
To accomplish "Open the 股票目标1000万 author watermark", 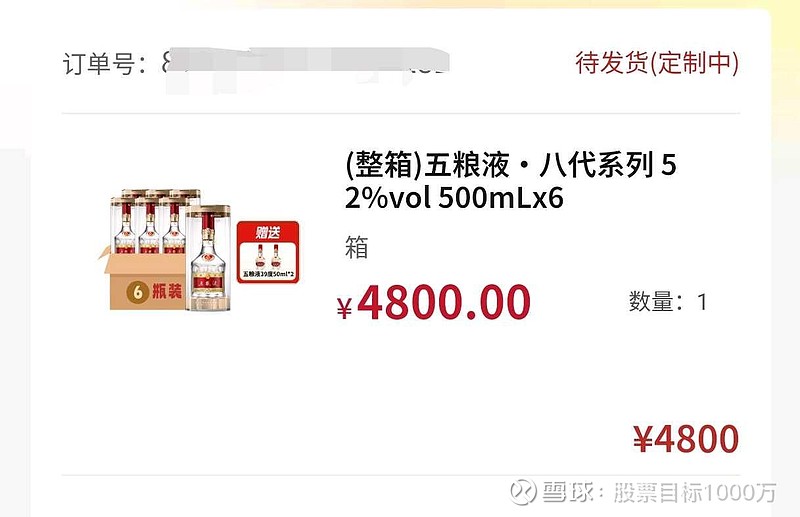I will tap(694, 493).
